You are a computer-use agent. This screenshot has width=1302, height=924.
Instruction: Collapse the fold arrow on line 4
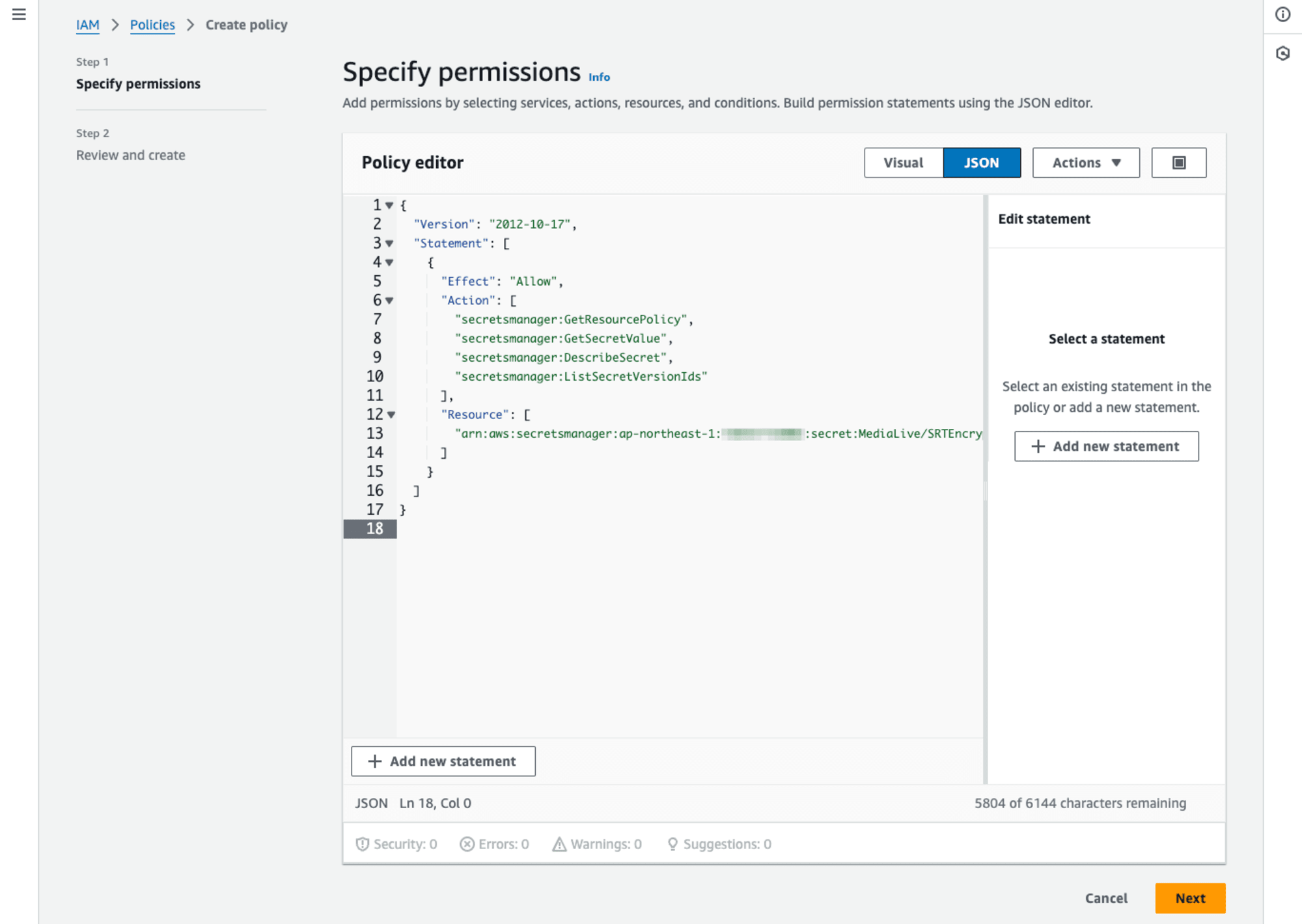(x=389, y=262)
